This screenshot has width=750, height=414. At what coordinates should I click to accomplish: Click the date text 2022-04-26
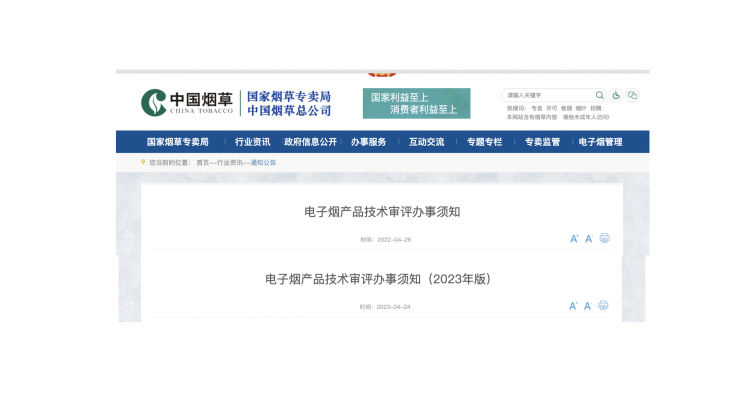pyautogui.click(x=394, y=240)
